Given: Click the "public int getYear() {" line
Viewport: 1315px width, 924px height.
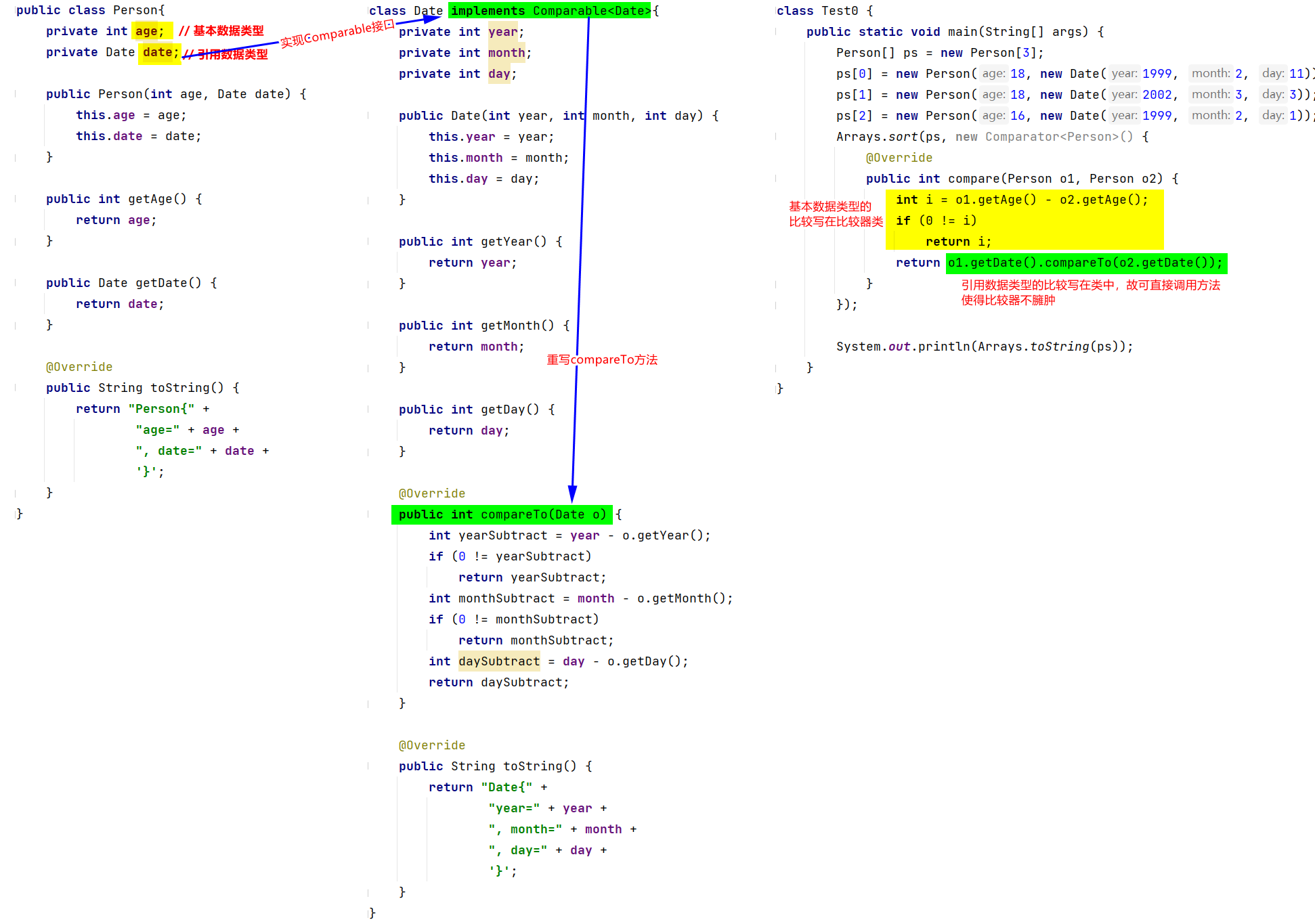Looking at the screenshot, I should (480, 242).
